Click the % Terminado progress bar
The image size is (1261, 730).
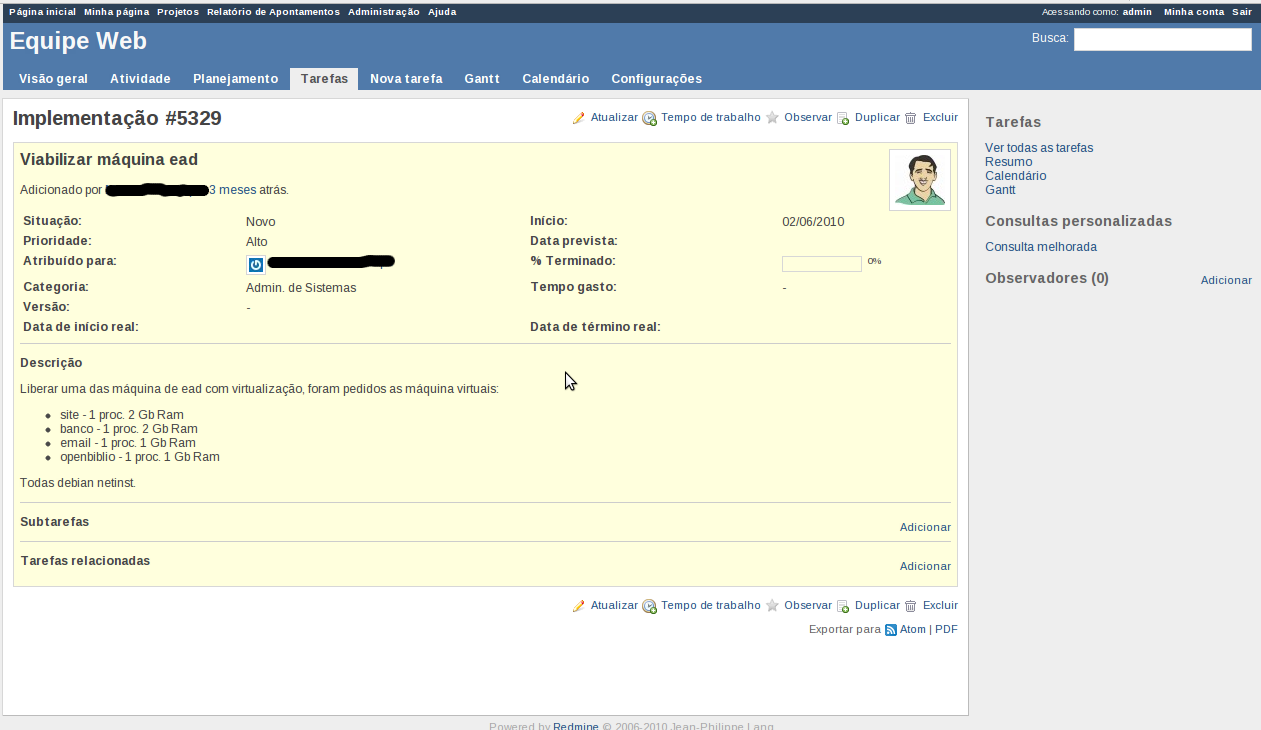click(821, 264)
